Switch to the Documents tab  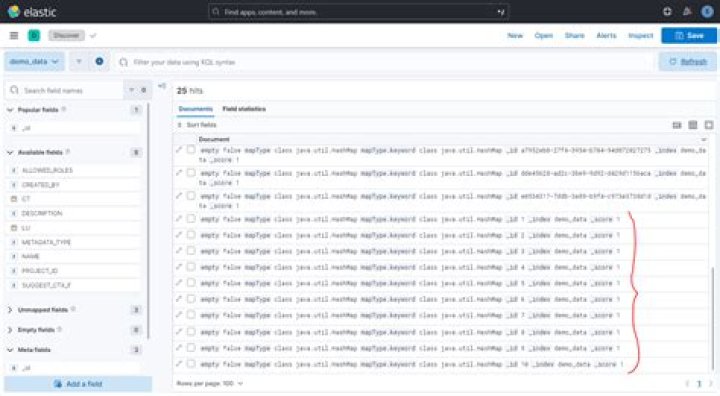pos(196,109)
